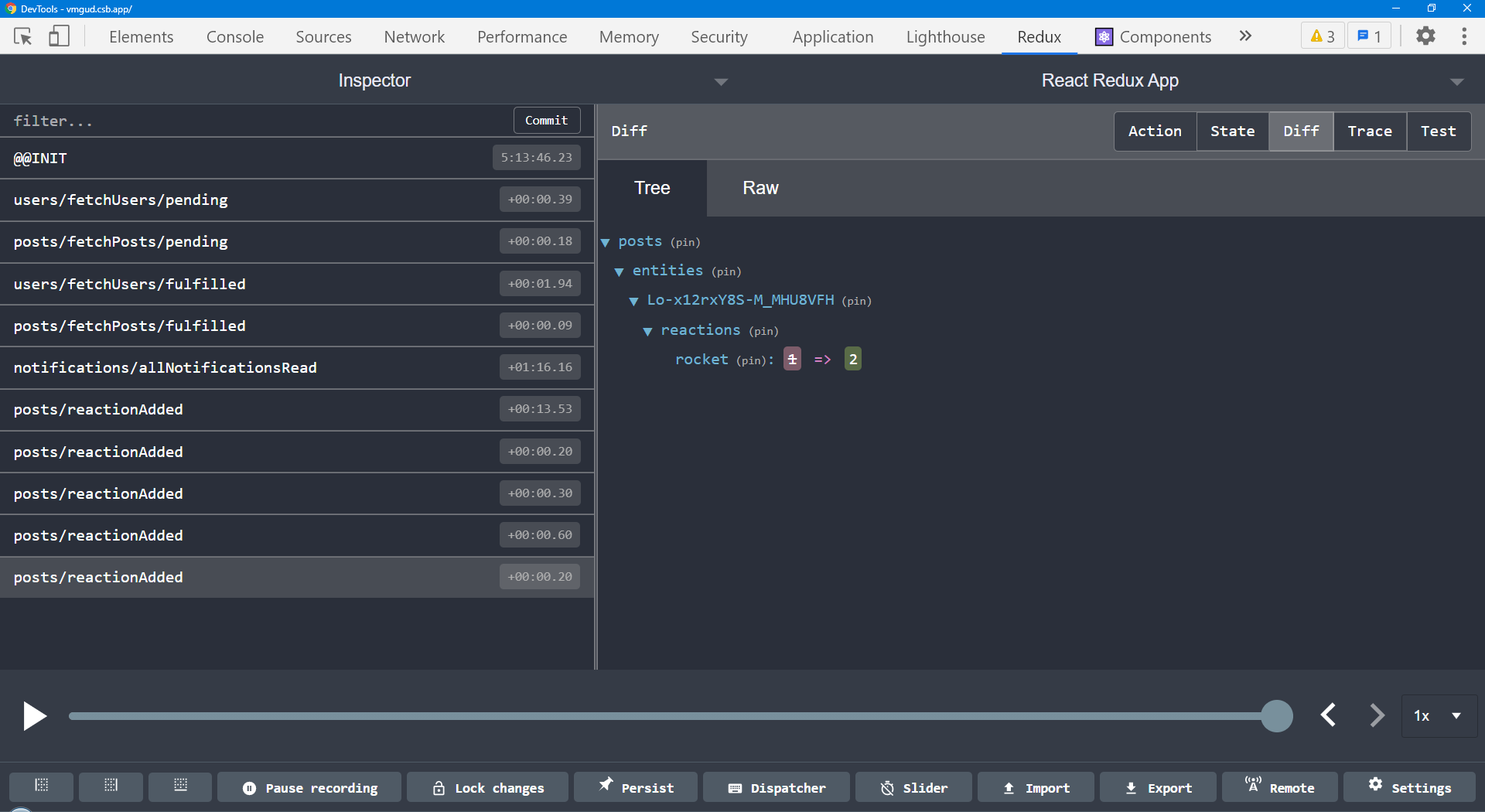Pin the rocket value
Screen dimensions: 1485x812
(x=751, y=360)
